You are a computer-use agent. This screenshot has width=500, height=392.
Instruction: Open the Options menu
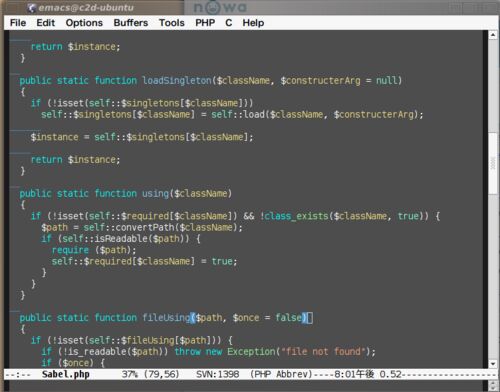(84, 23)
